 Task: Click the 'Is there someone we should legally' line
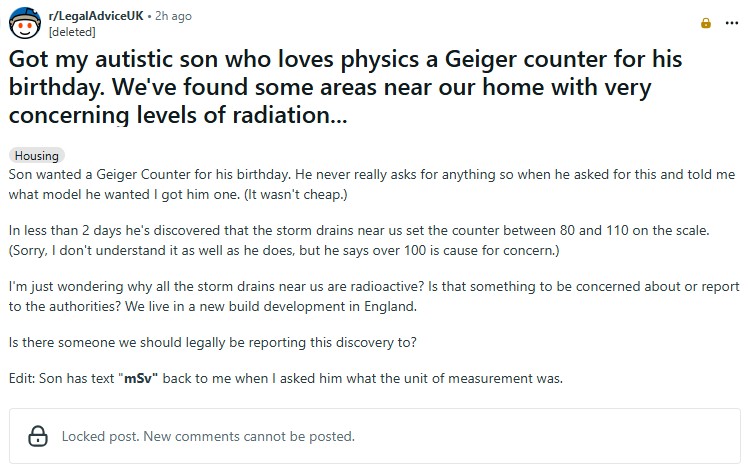pos(212,343)
